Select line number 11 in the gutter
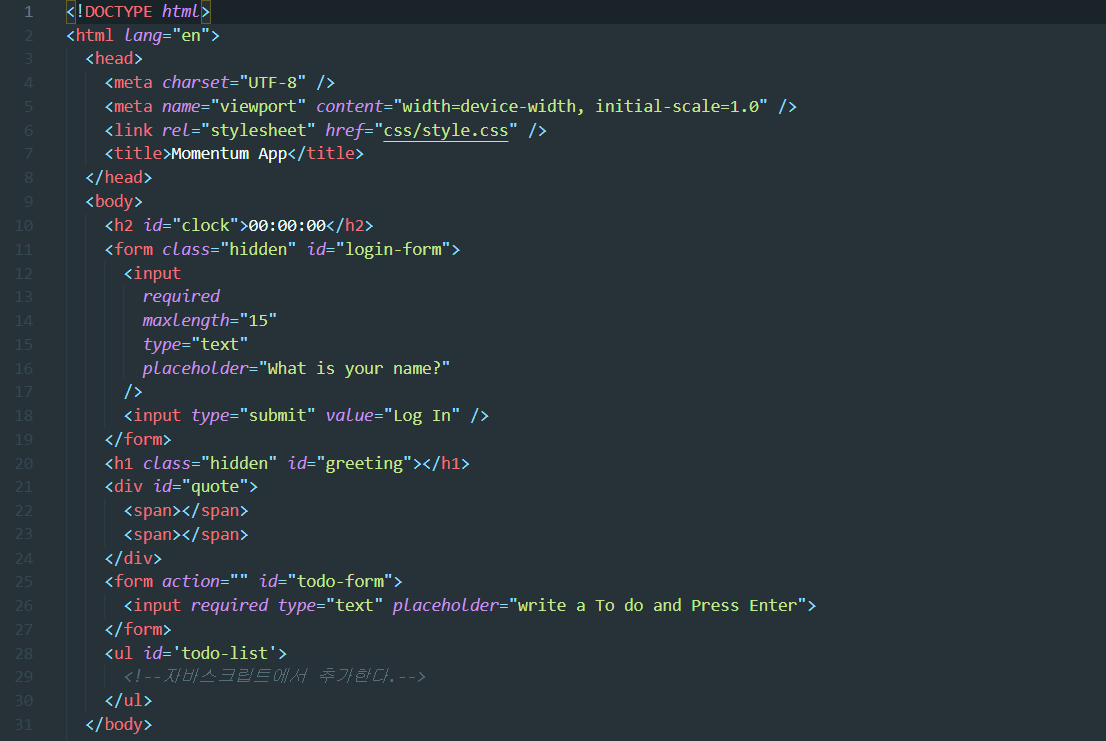1106x741 pixels. pyautogui.click(x=24, y=250)
